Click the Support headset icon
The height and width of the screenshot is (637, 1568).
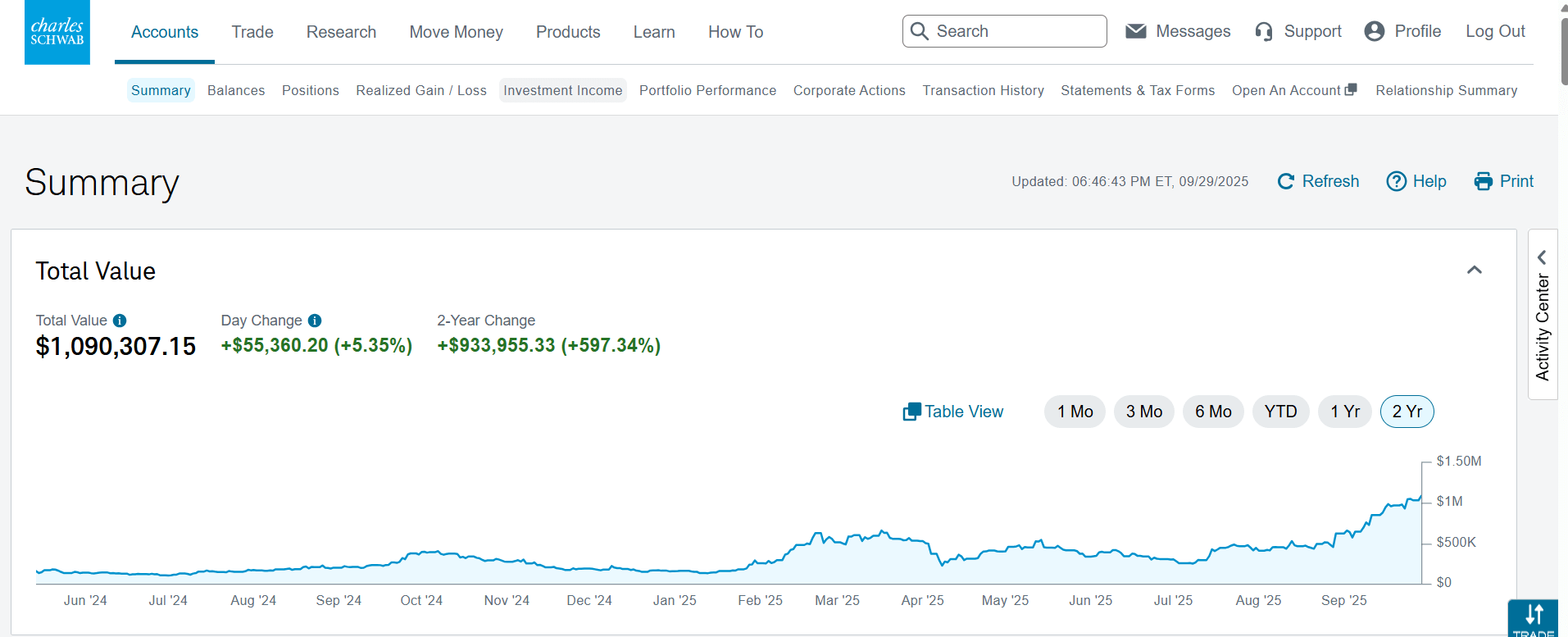(x=1264, y=32)
